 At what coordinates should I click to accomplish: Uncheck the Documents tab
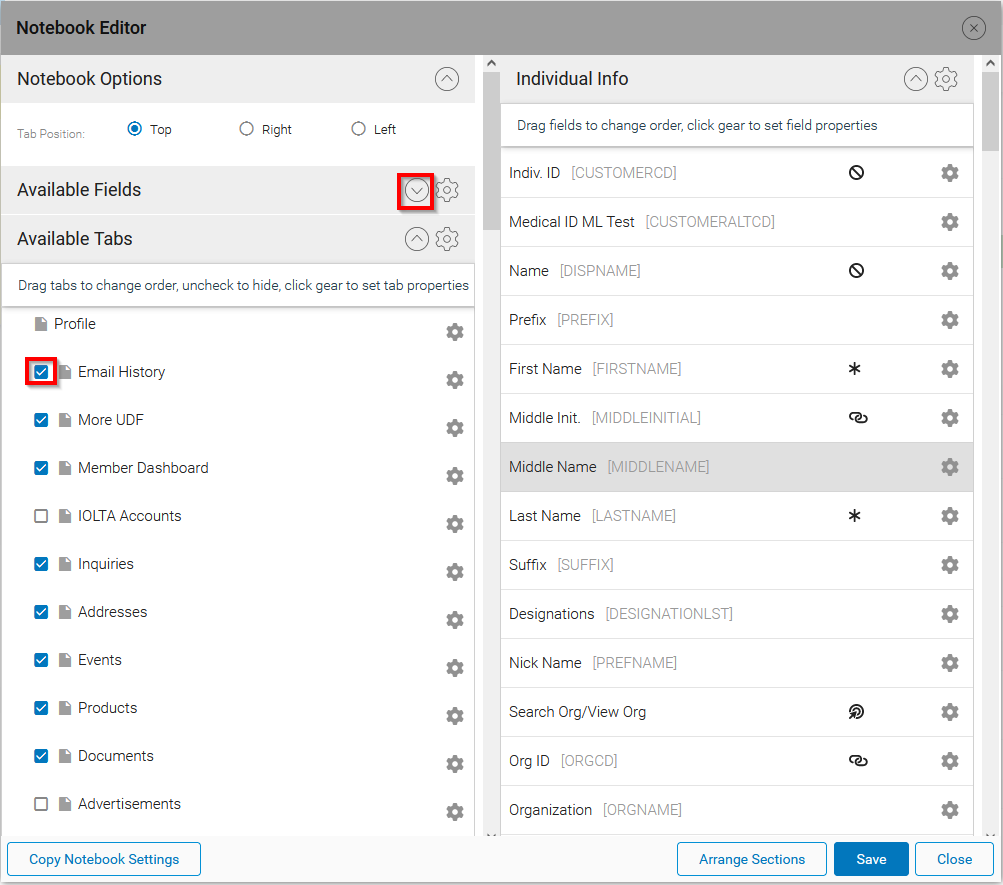point(41,756)
